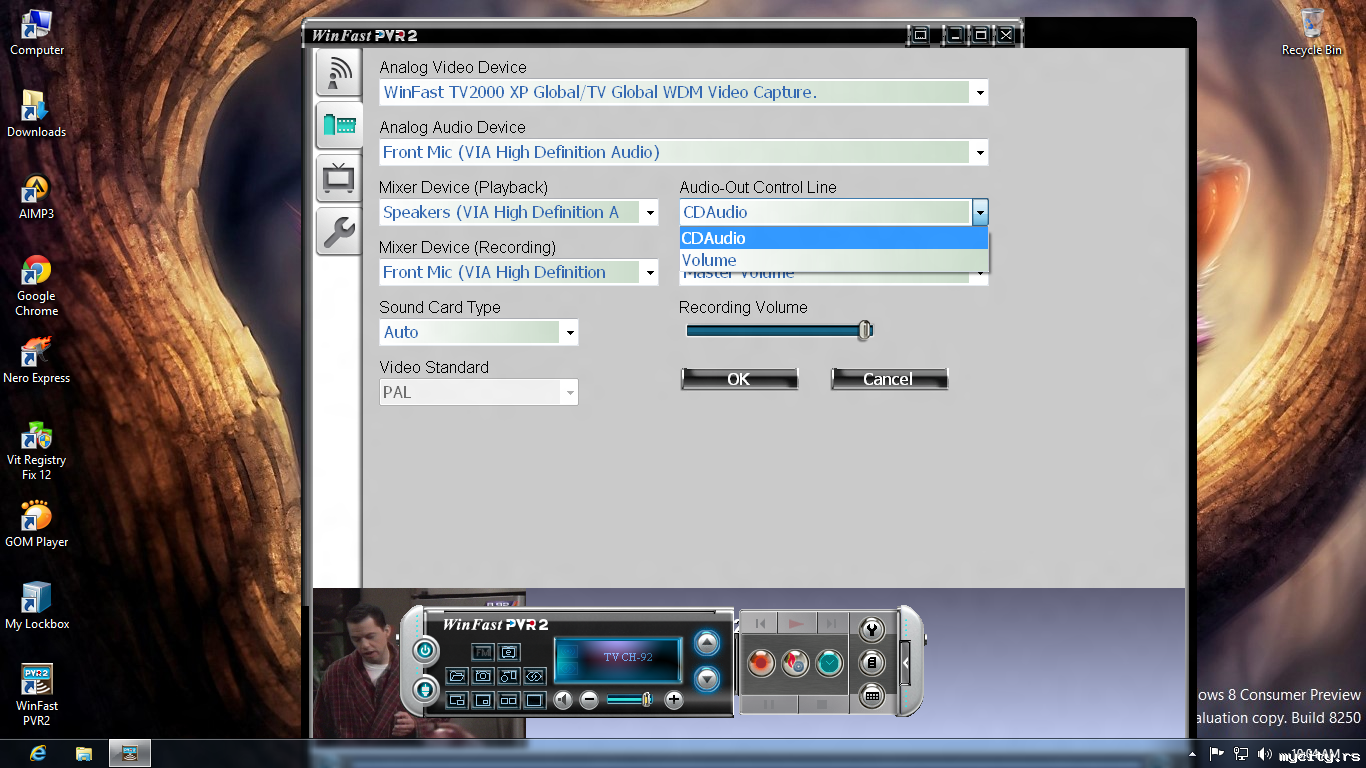Open the Vit Registry Fix 12 shortcut
Screen dimensions: 1366x768
[x=36, y=451]
